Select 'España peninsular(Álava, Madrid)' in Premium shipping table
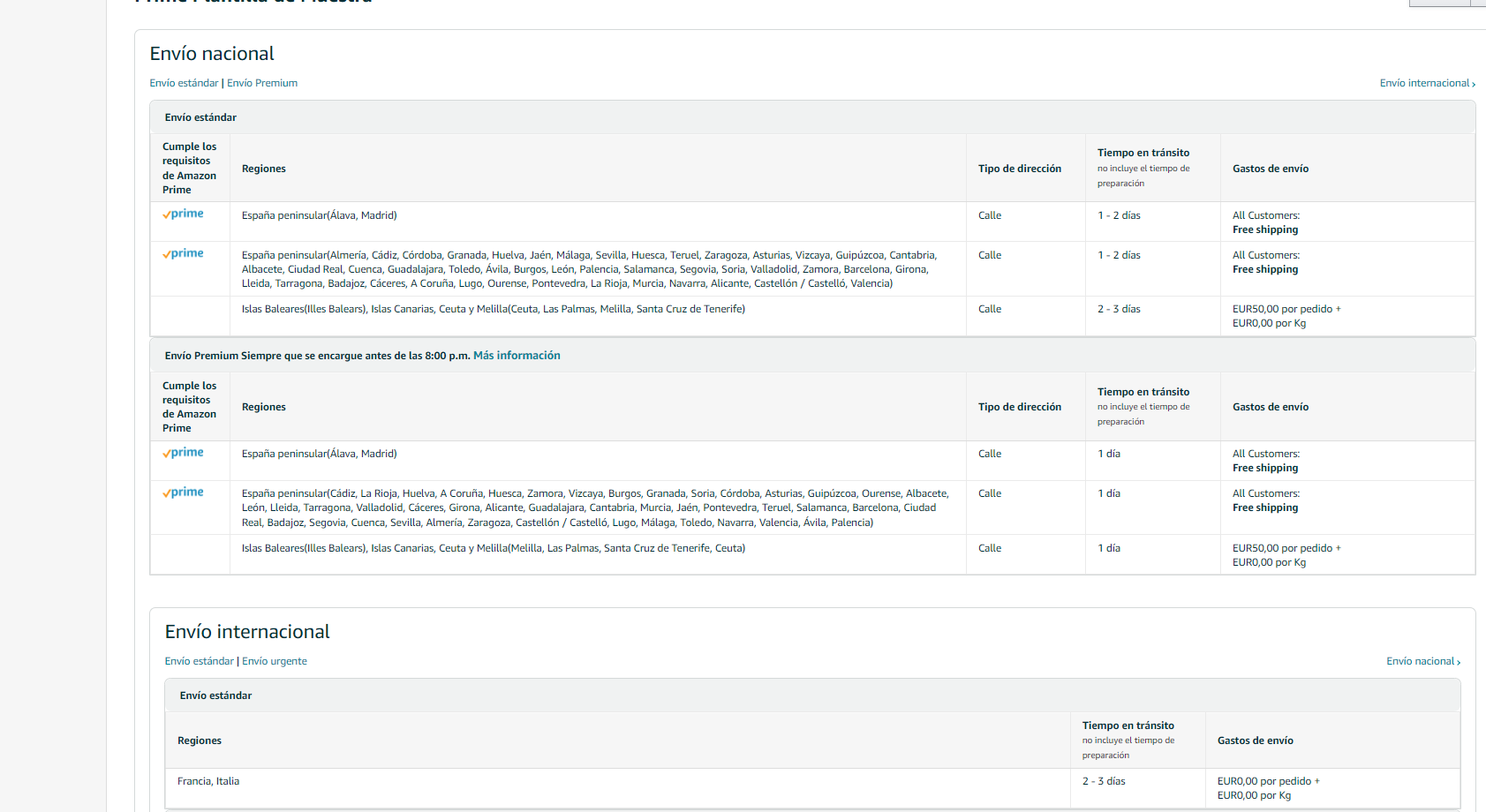Image resolution: width=1486 pixels, height=812 pixels. (x=319, y=454)
